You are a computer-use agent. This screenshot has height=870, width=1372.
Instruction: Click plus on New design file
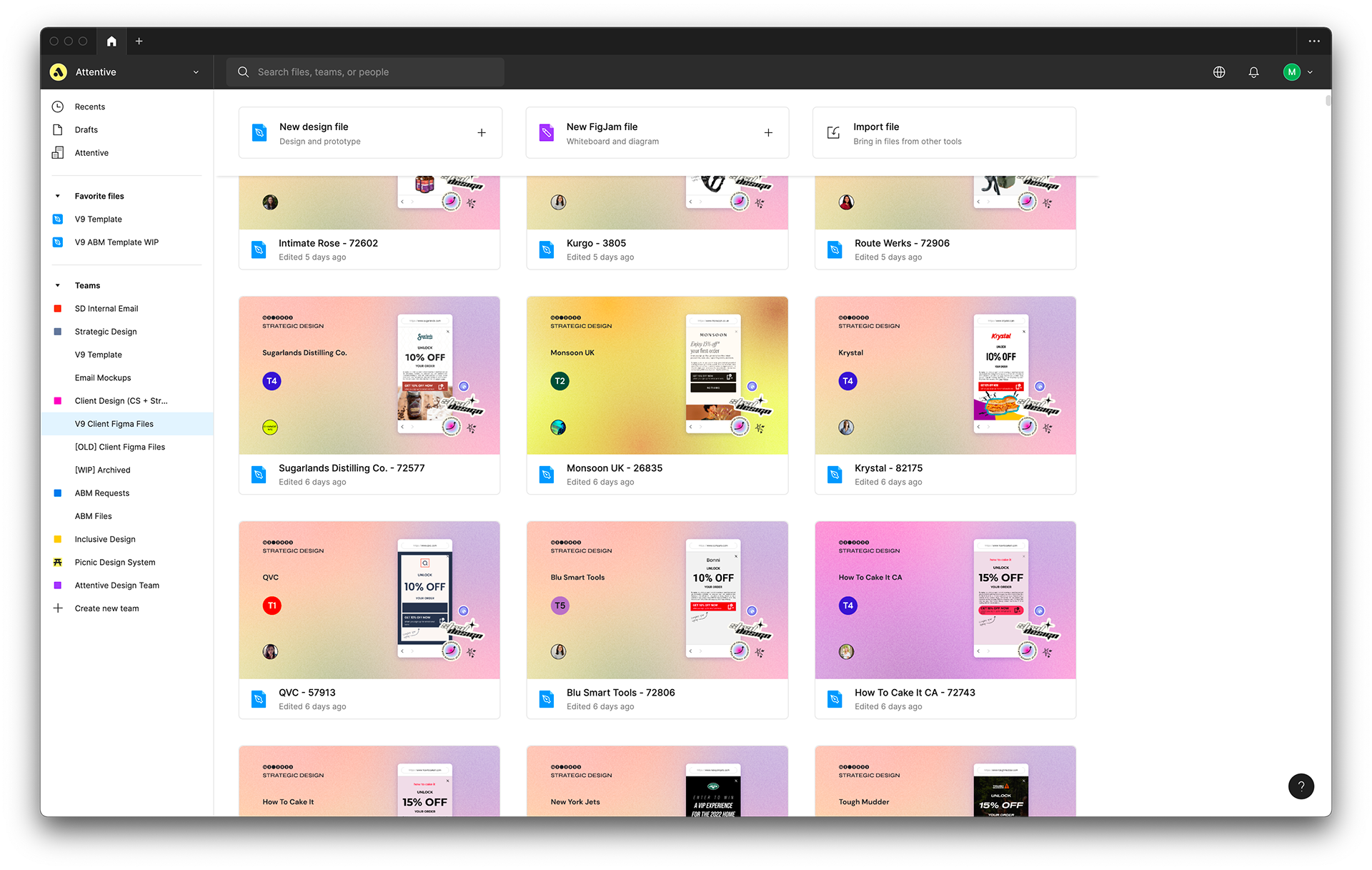tap(482, 133)
